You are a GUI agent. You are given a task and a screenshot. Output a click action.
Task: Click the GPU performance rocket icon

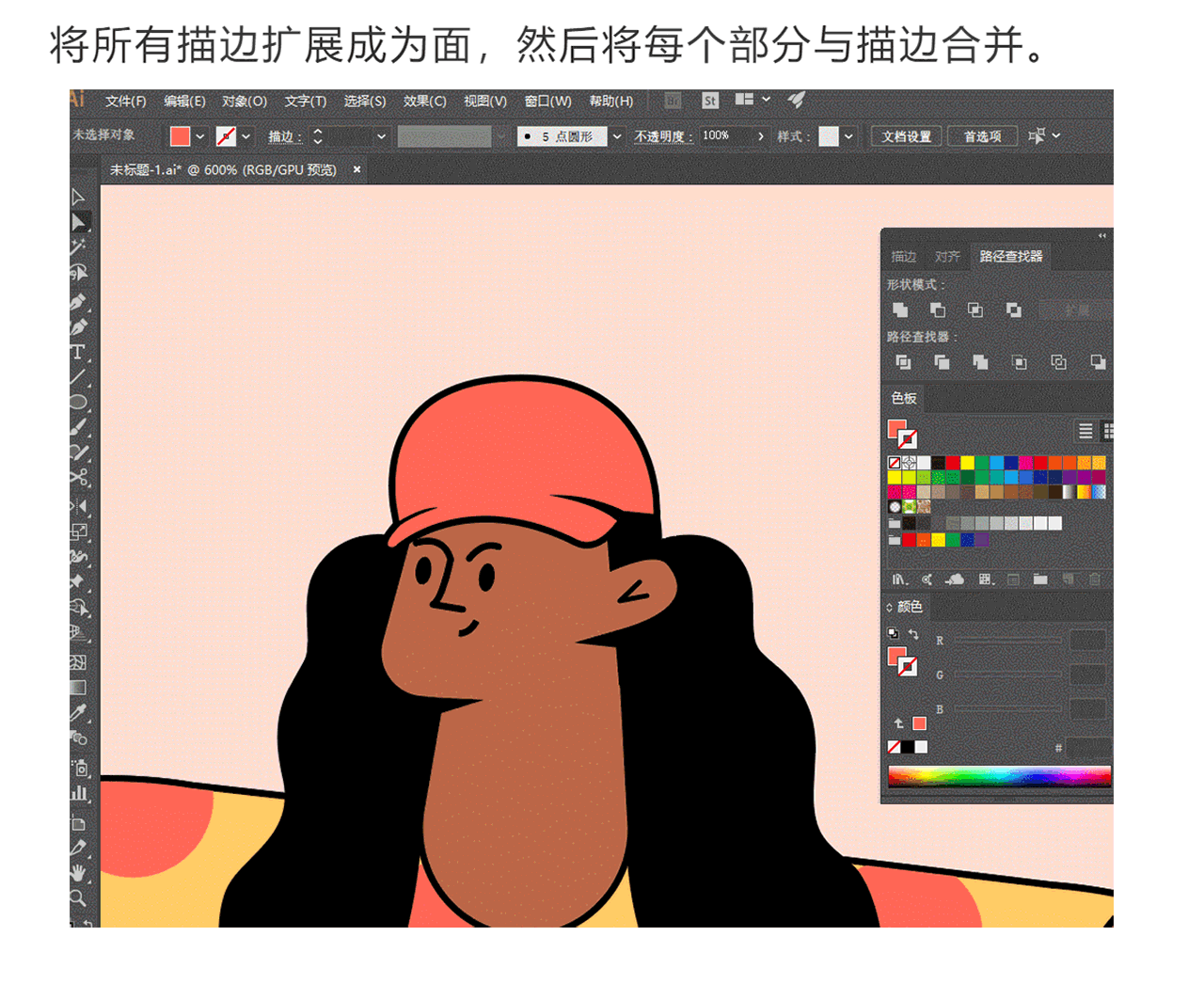[x=797, y=99]
